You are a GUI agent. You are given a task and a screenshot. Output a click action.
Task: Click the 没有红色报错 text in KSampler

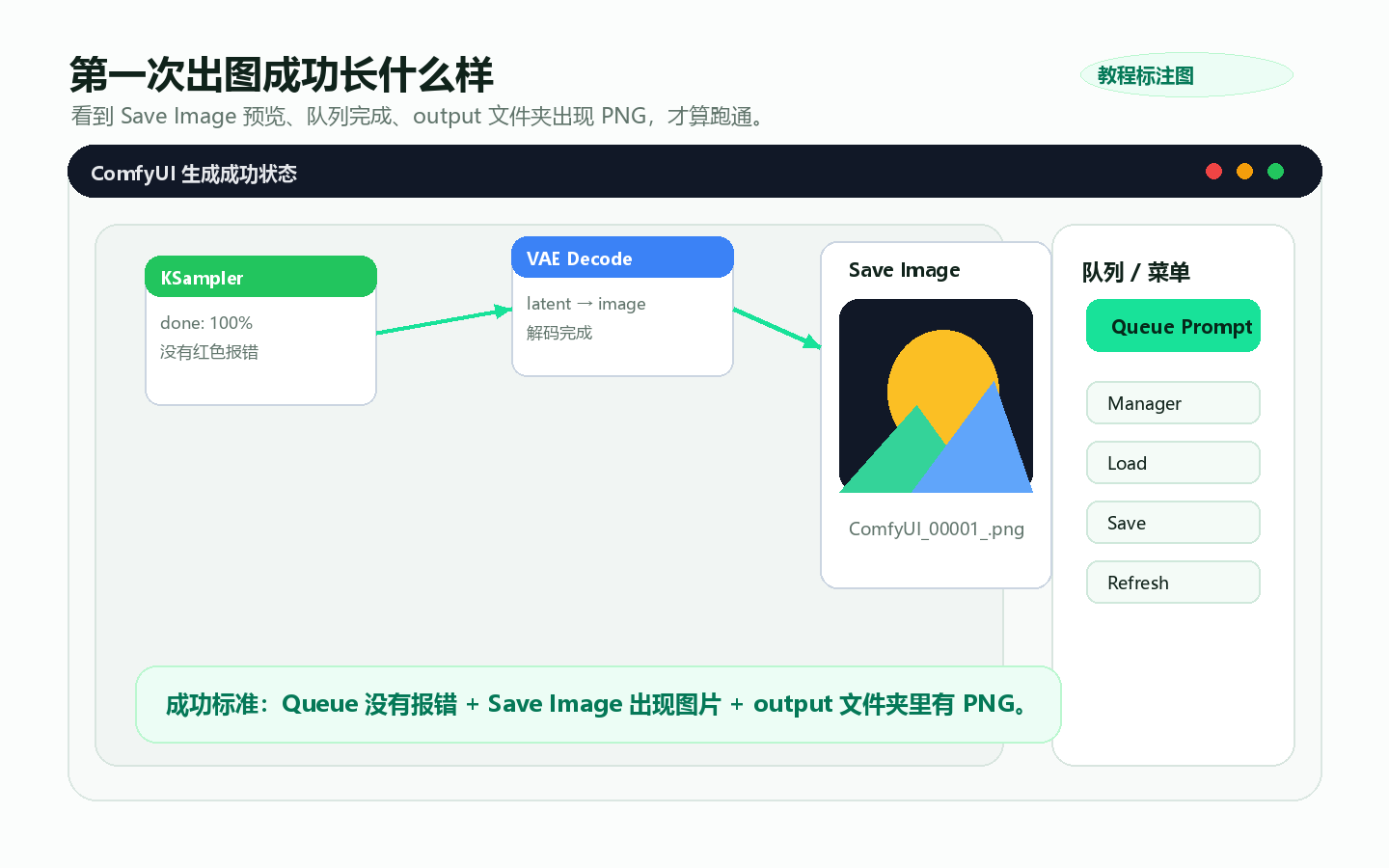pos(209,352)
